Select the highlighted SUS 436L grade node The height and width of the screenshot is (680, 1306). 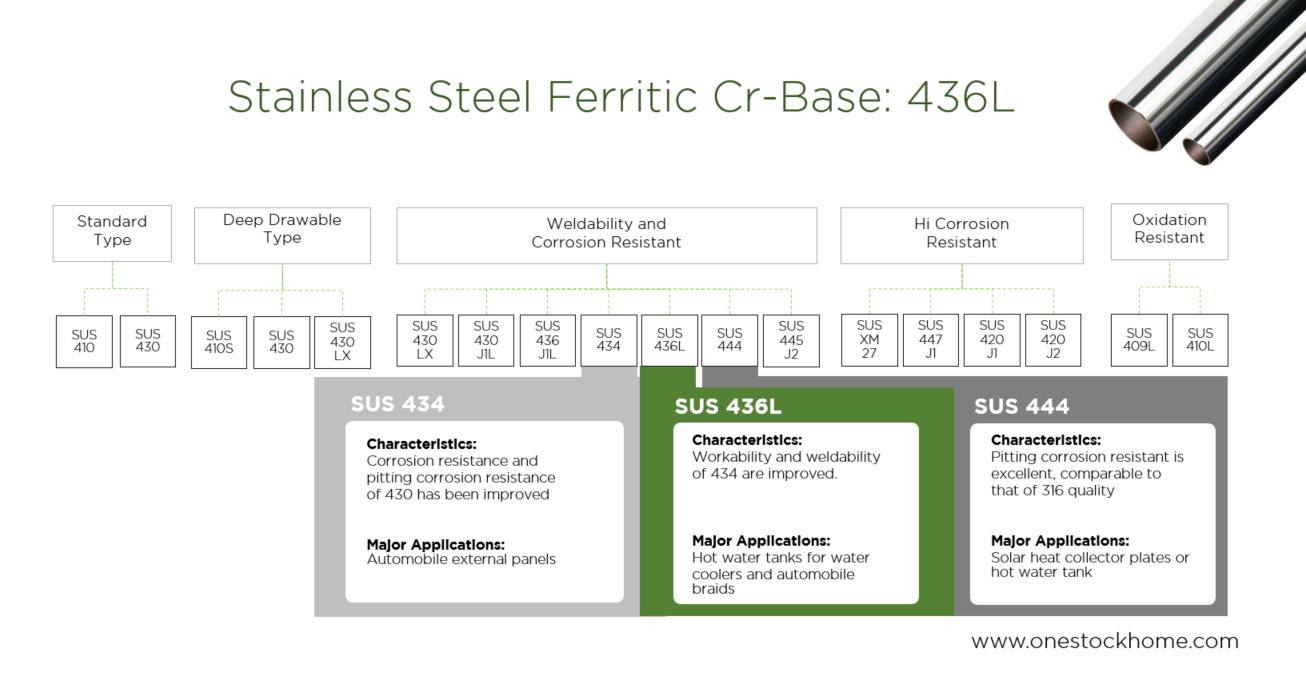(x=669, y=340)
